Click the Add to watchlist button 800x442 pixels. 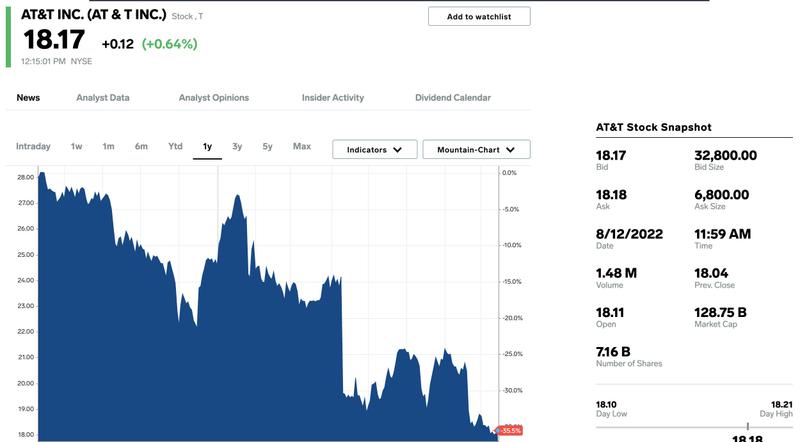479,16
